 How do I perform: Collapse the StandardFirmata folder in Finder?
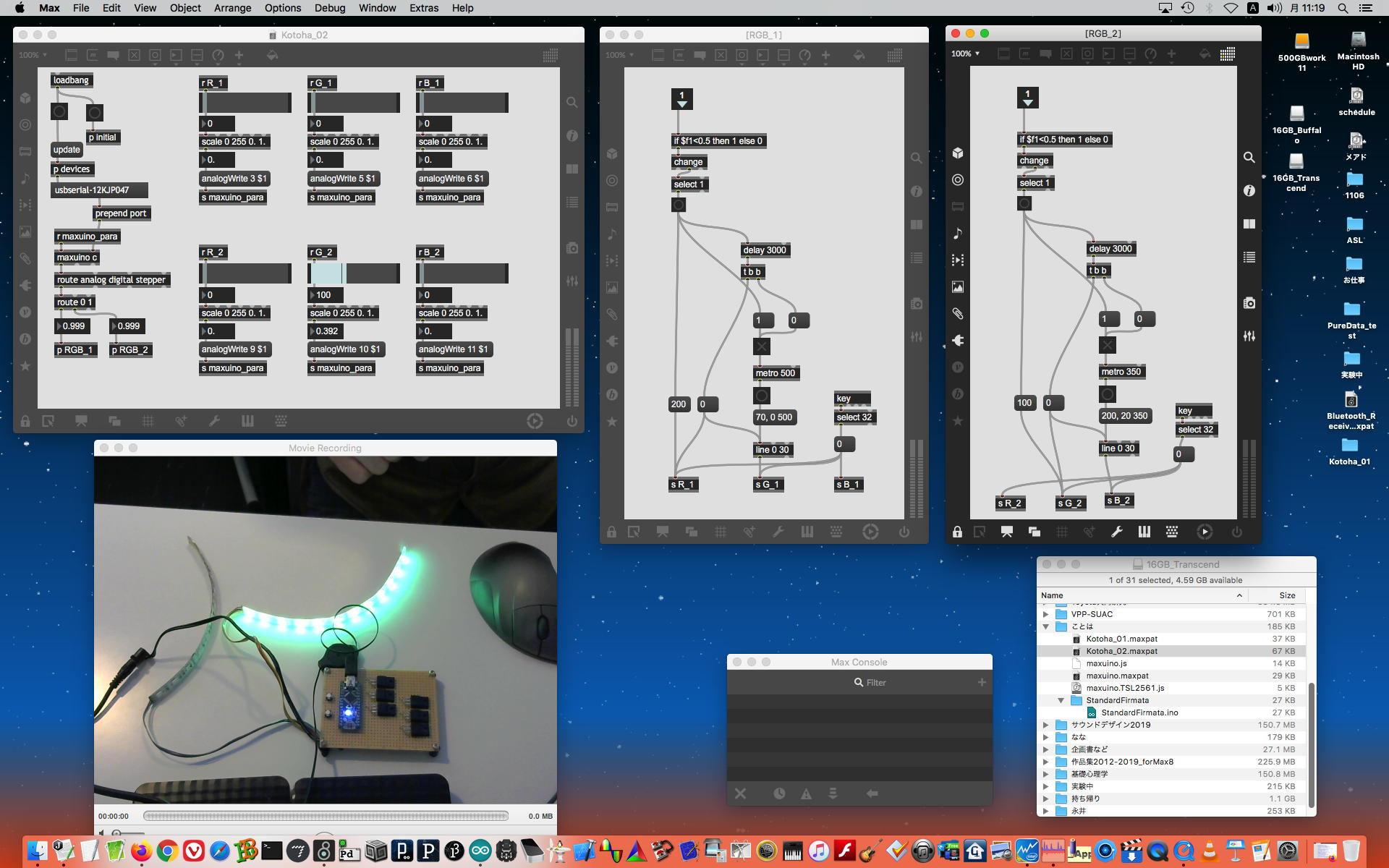(1061, 700)
